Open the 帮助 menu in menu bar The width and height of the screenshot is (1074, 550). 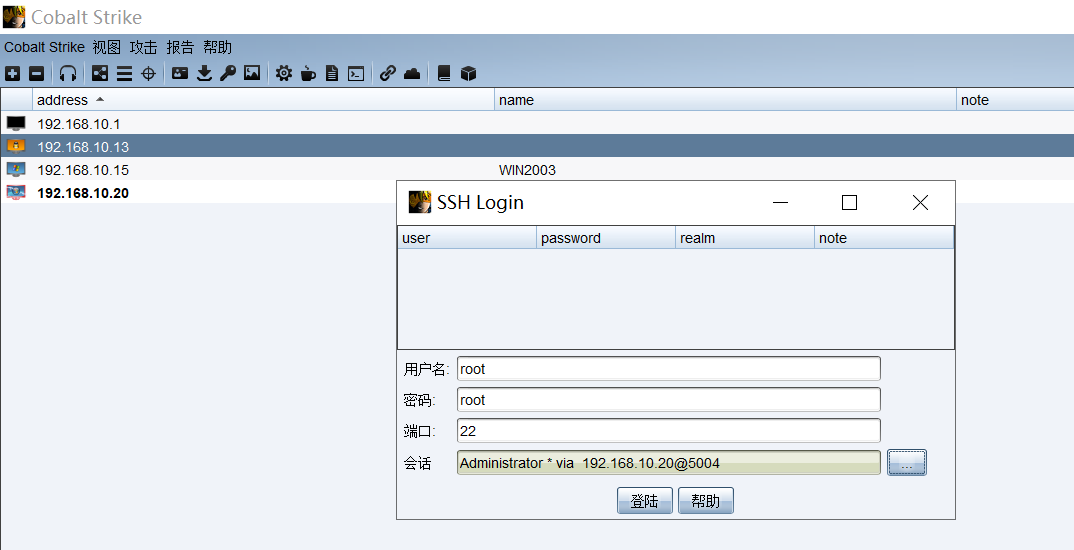217,47
